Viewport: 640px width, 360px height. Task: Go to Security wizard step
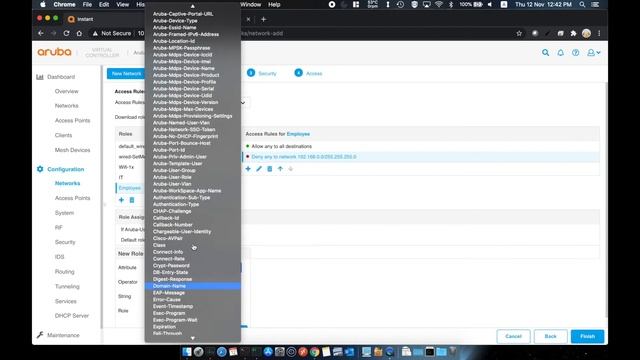click(x=262, y=73)
